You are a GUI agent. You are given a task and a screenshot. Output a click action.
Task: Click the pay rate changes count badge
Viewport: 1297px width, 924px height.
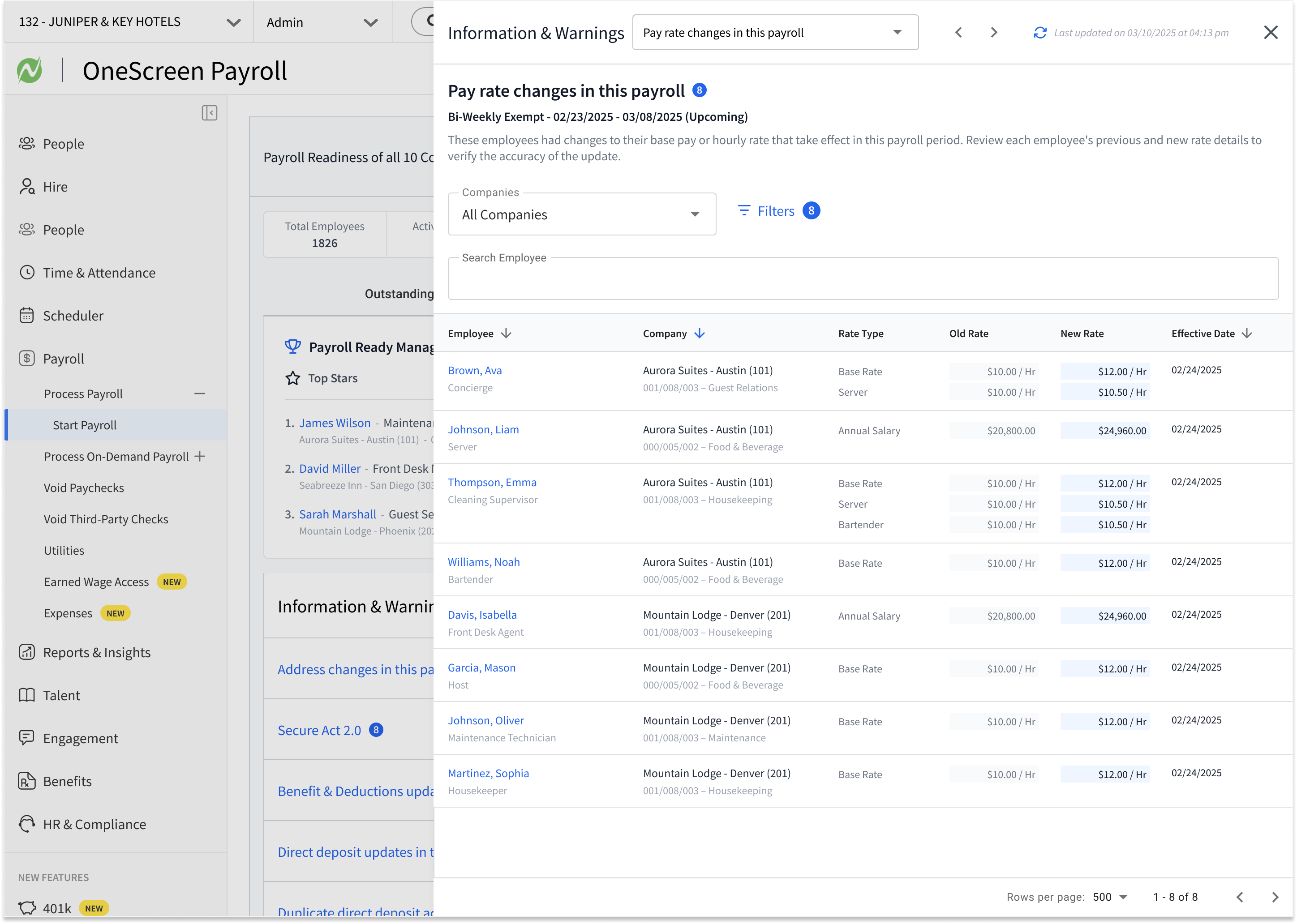(700, 90)
